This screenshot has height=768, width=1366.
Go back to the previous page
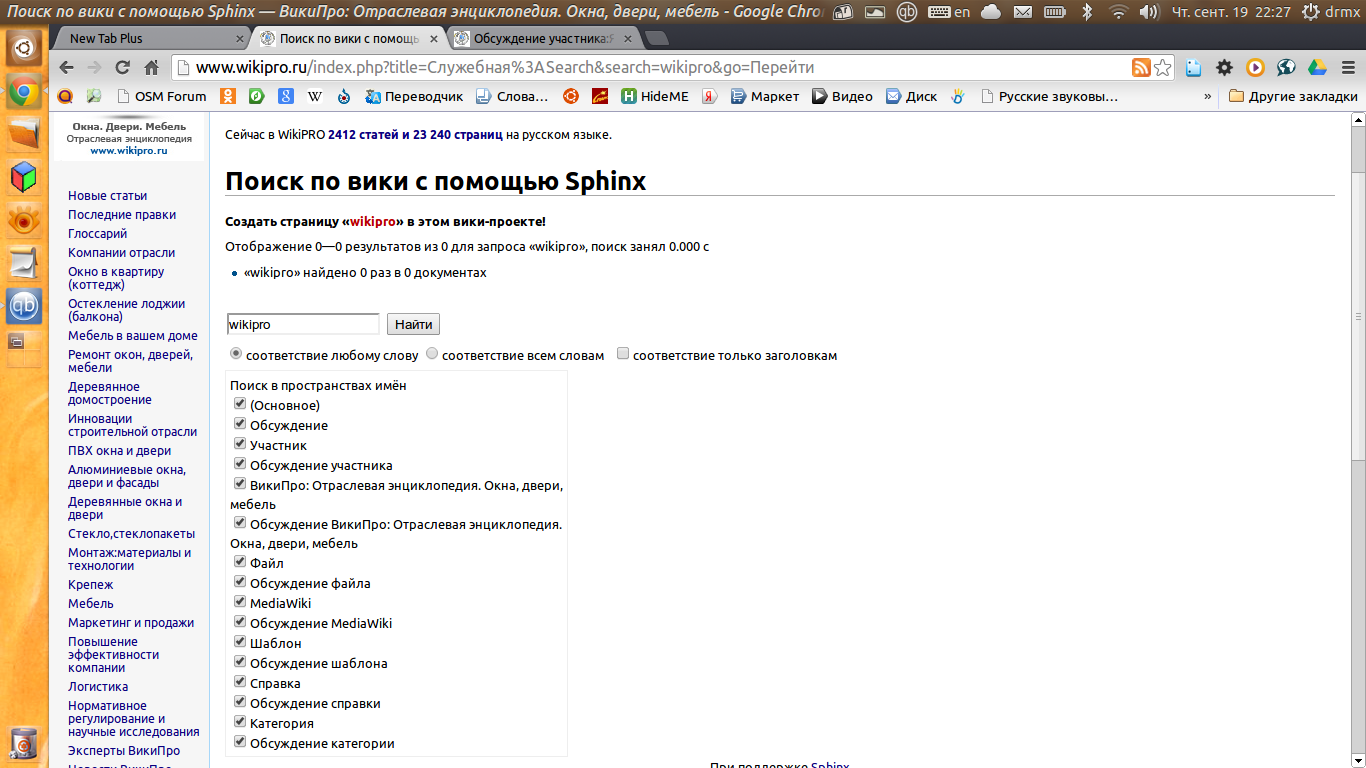coord(66,68)
